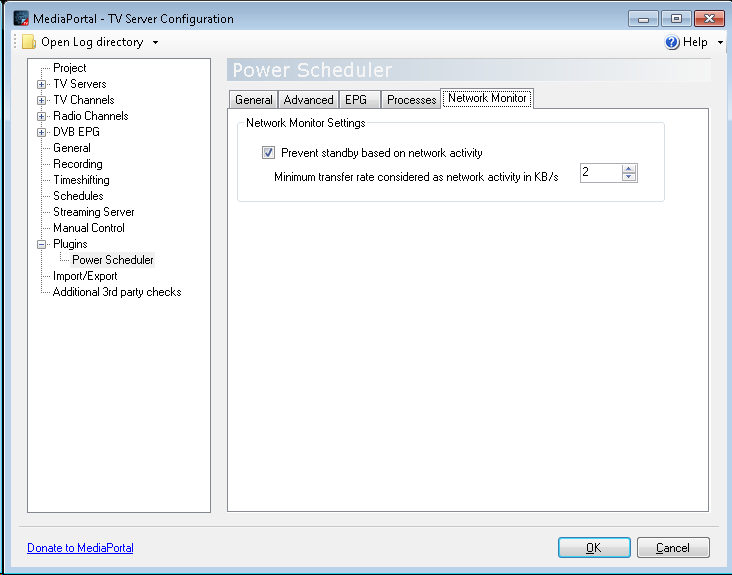Expand the Radio Channels tree node
Image resolution: width=732 pixels, height=575 pixels.
coord(42,116)
